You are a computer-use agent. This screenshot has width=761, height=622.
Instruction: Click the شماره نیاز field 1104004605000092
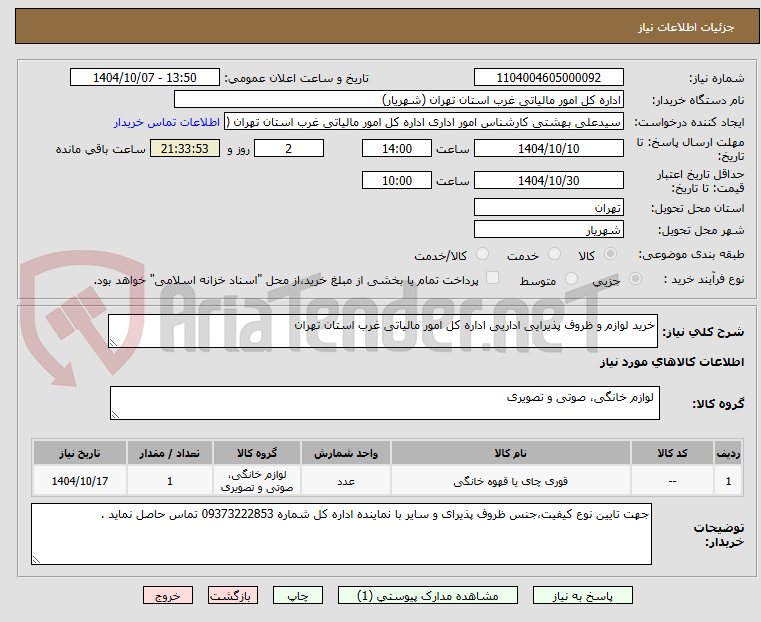[x=548, y=78]
